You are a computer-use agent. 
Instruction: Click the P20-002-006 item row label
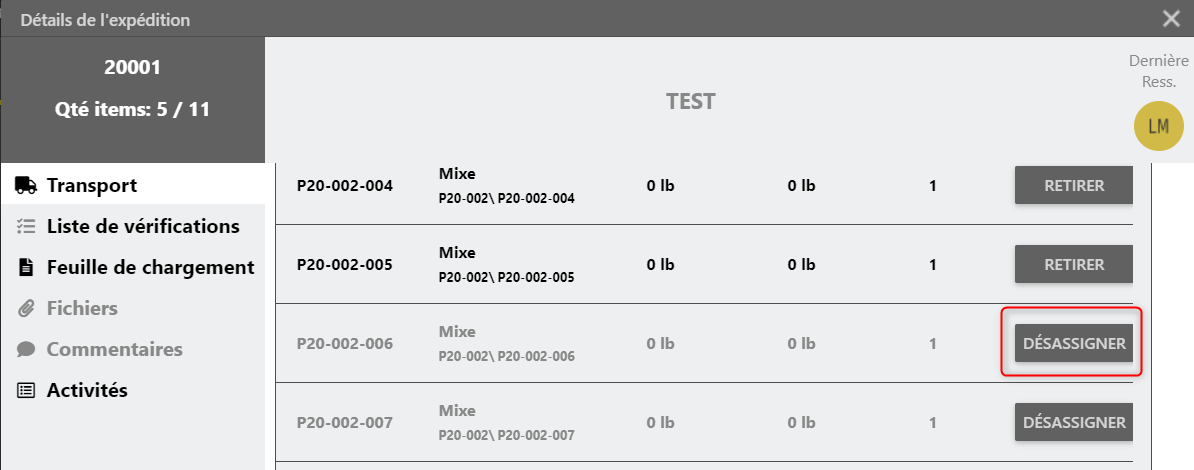345,343
